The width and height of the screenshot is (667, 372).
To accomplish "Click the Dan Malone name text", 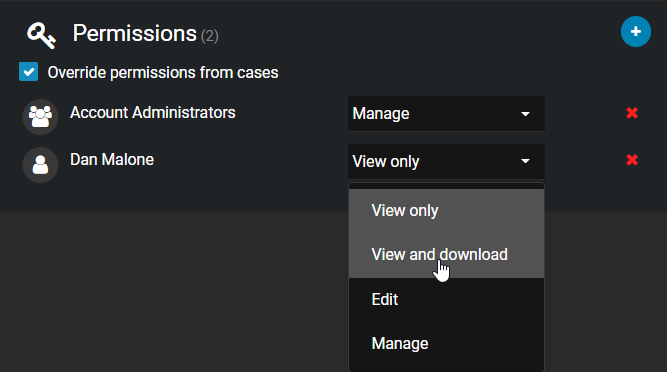I will (x=112, y=160).
